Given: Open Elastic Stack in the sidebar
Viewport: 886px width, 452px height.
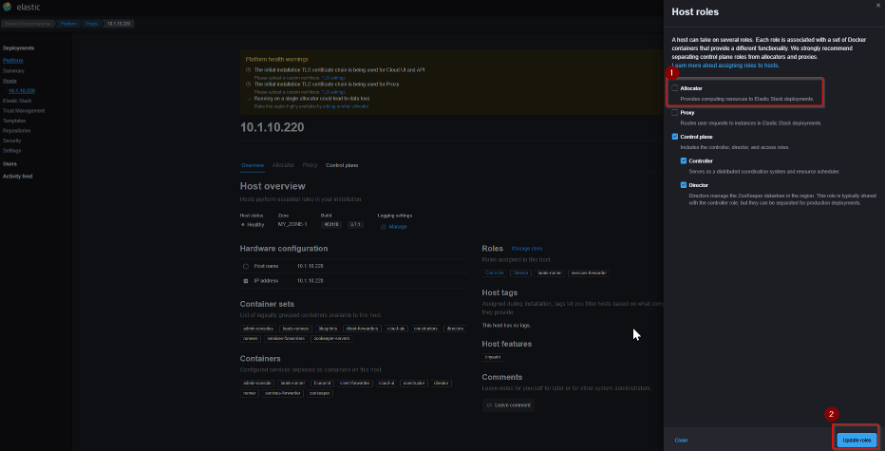Looking at the screenshot, I should coord(18,101).
